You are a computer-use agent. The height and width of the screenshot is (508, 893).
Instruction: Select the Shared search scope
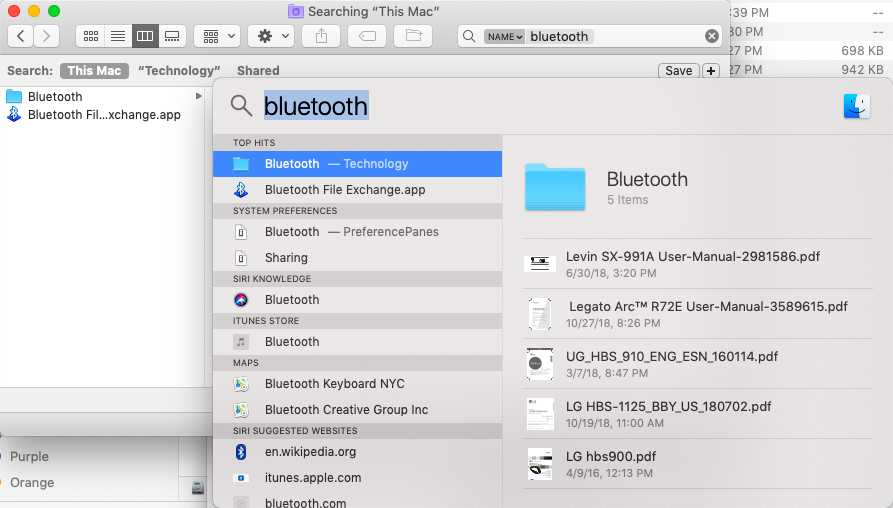(x=258, y=71)
